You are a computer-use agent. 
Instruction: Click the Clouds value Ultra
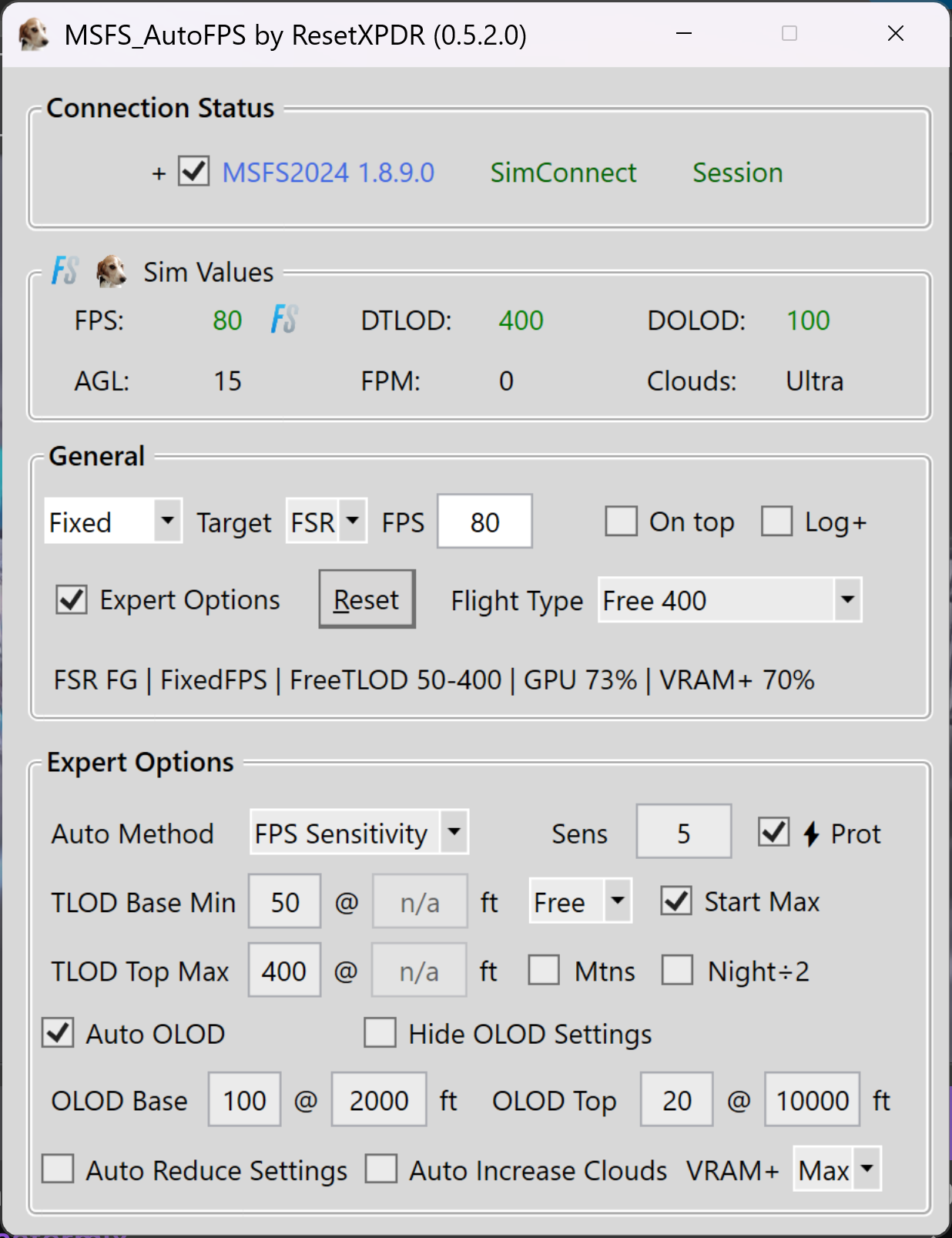(814, 381)
